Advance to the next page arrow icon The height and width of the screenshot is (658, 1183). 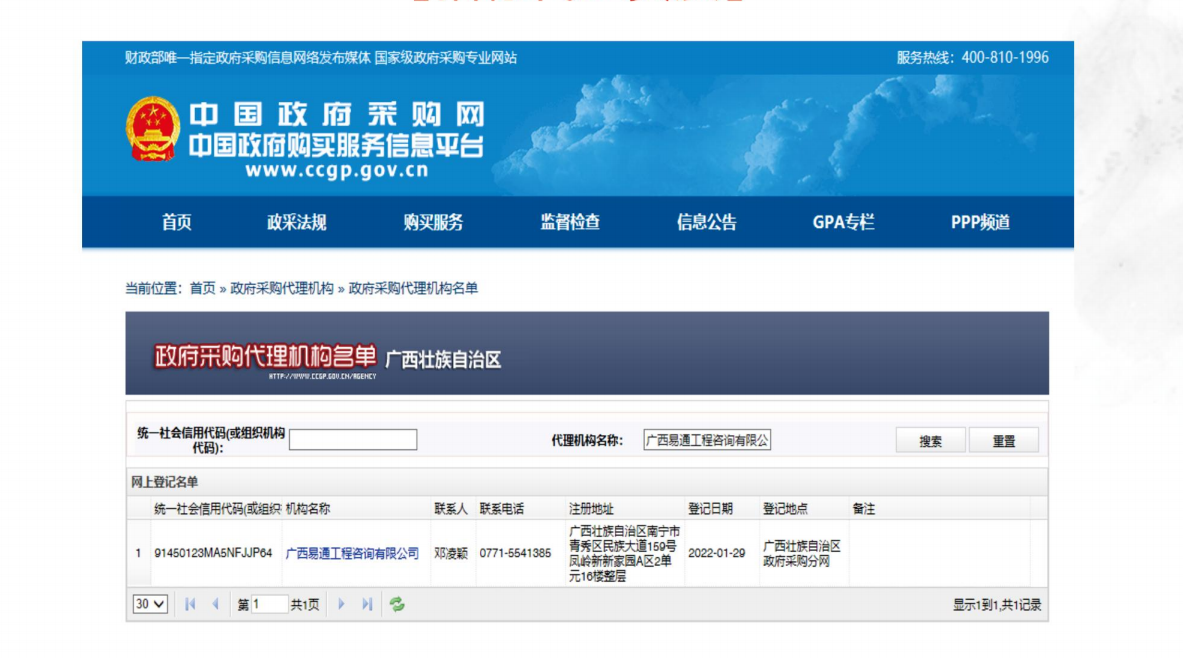tap(343, 604)
